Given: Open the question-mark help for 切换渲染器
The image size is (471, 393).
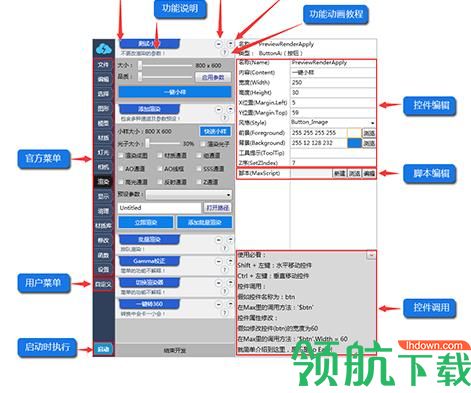Looking at the screenshot, I should [225, 291].
